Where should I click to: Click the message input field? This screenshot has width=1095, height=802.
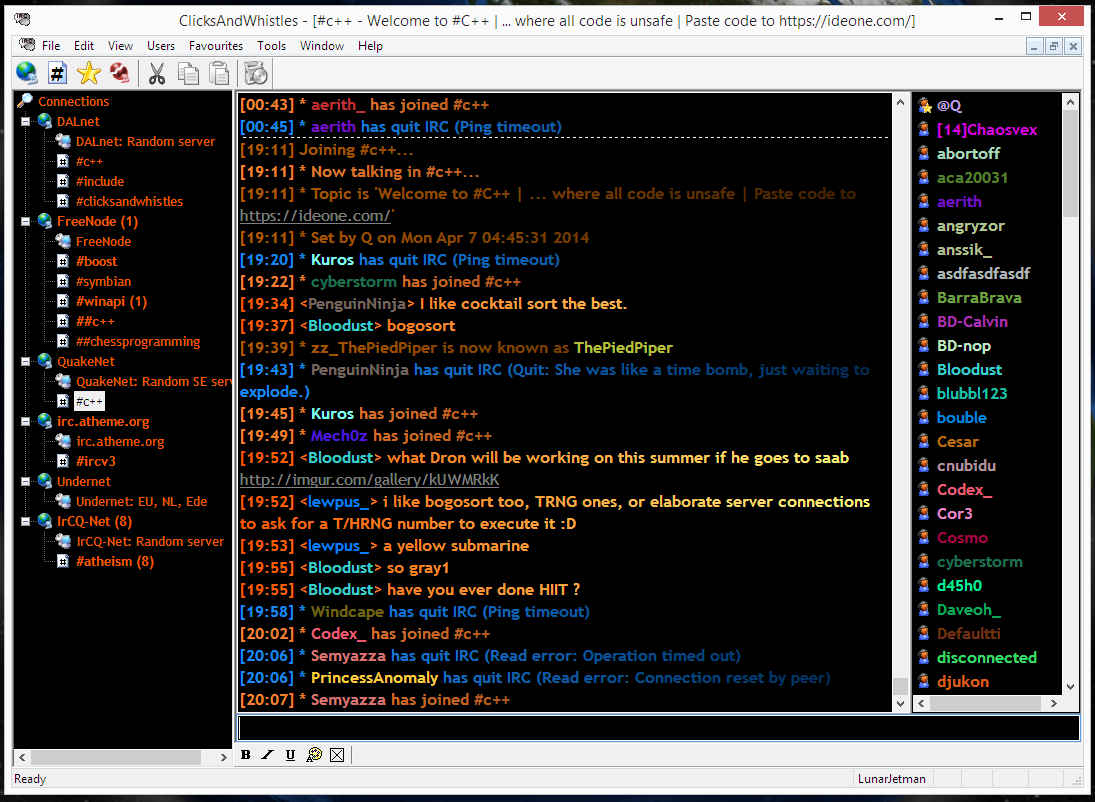click(x=657, y=728)
